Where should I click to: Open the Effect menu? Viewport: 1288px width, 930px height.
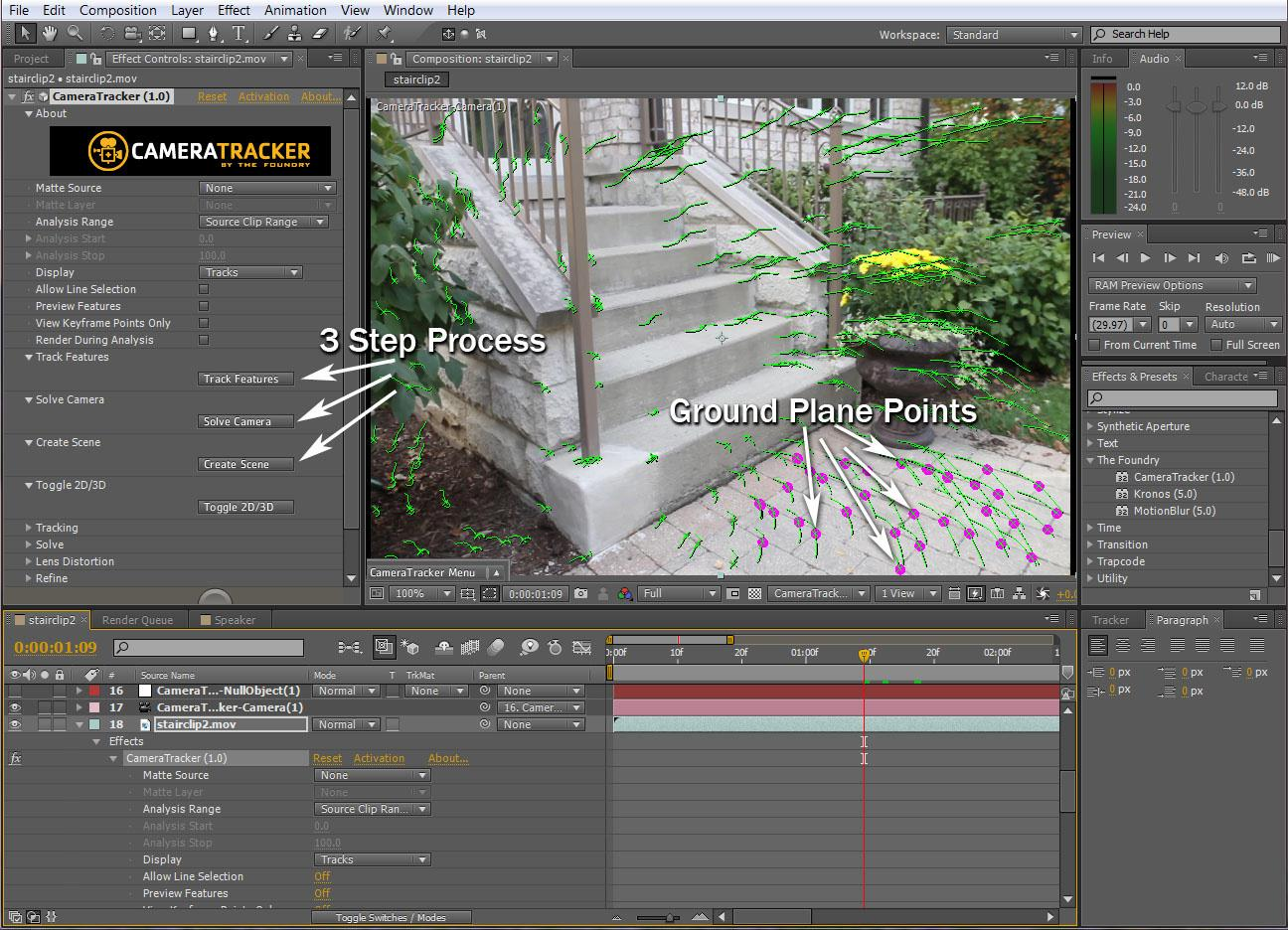click(234, 10)
